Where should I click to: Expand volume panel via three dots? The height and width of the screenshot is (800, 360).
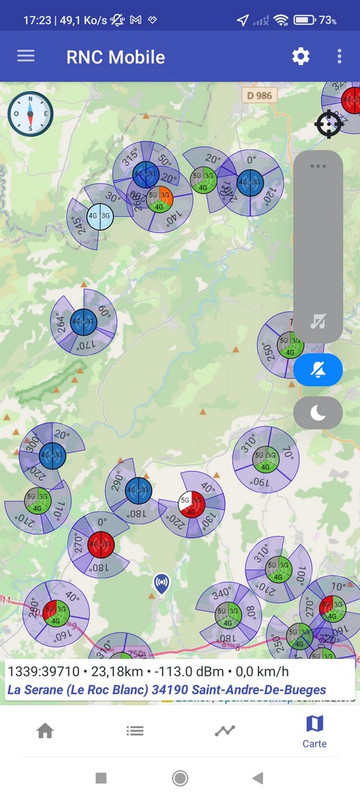pyautogui.click(x=318, y=166)
